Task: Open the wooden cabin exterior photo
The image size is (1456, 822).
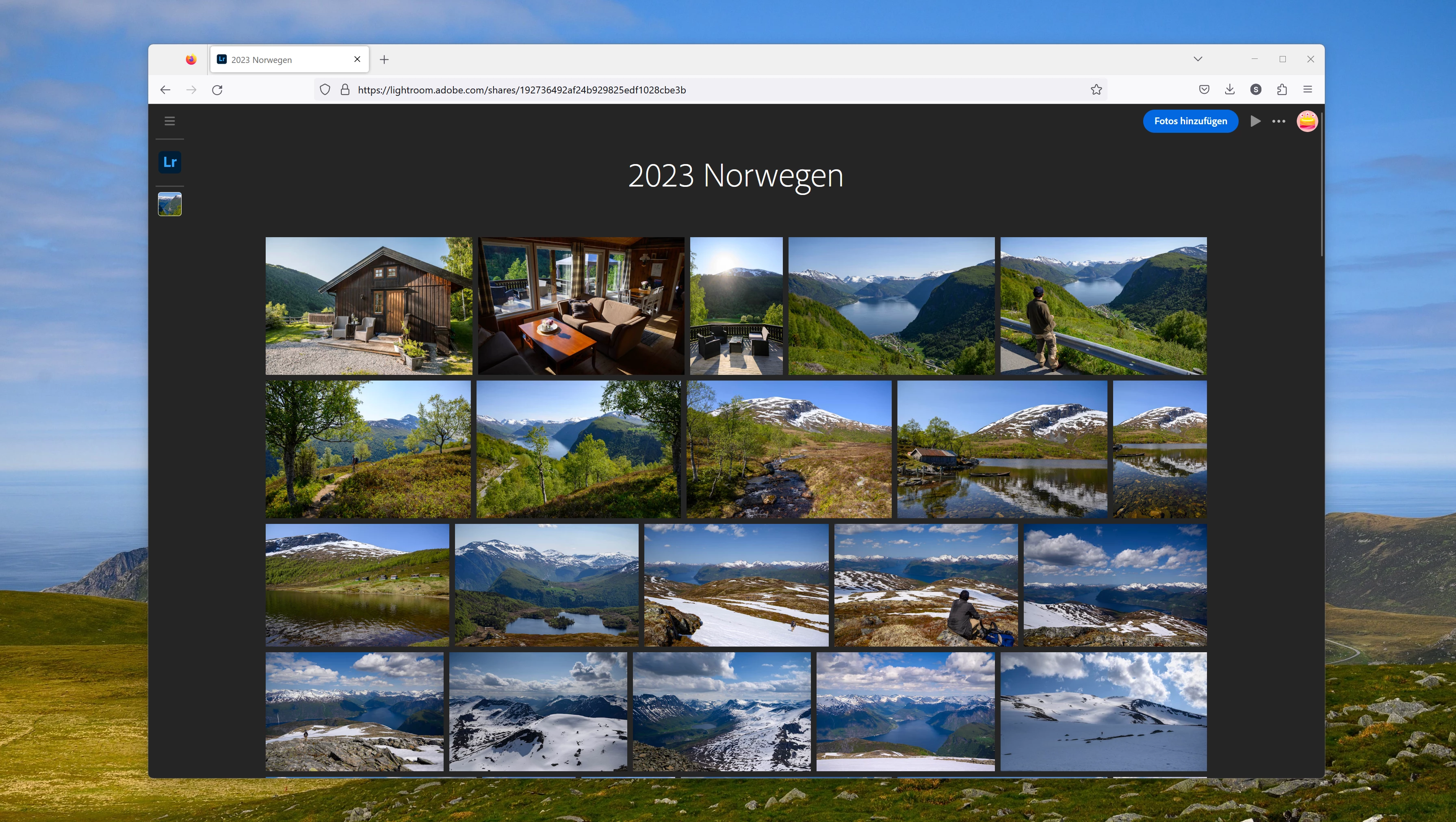Action: [x=368, y=306]
